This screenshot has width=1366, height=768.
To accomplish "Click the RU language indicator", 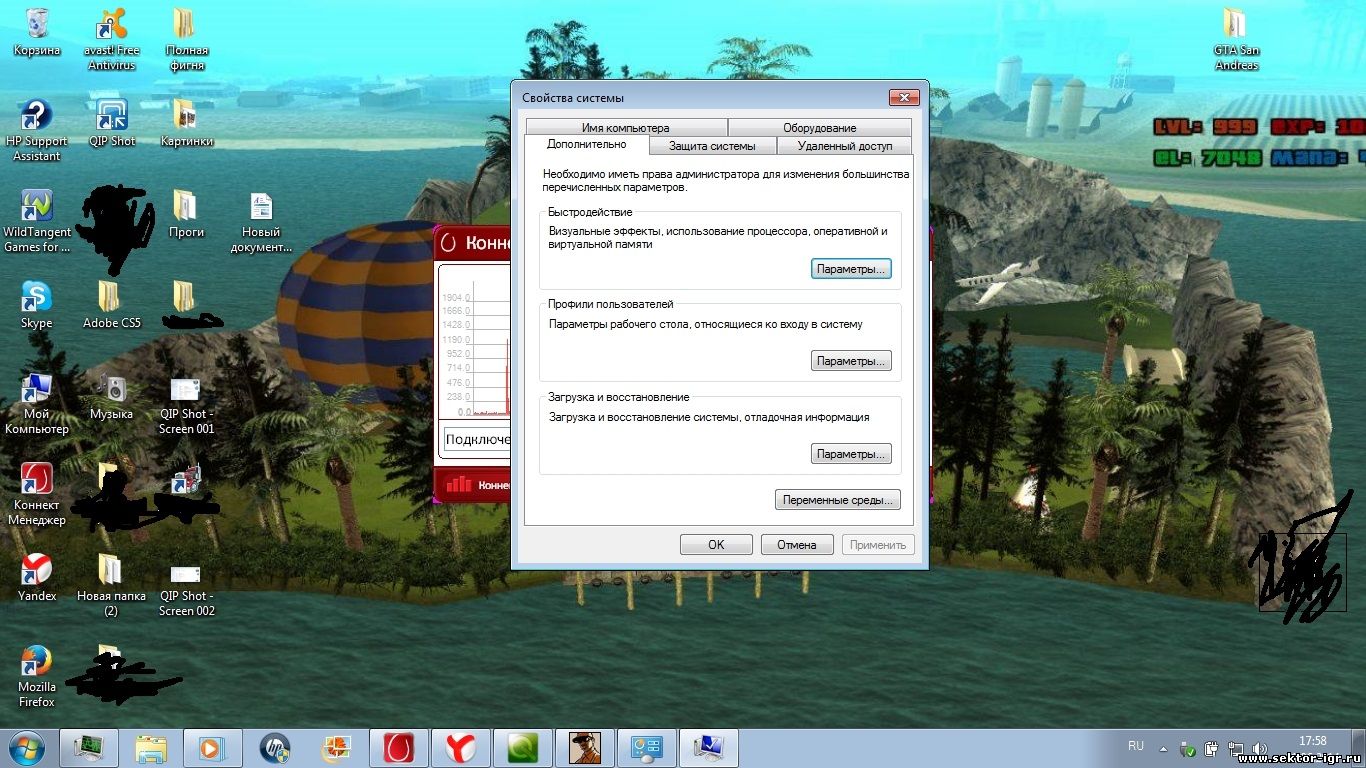I will coord(1136,746).
